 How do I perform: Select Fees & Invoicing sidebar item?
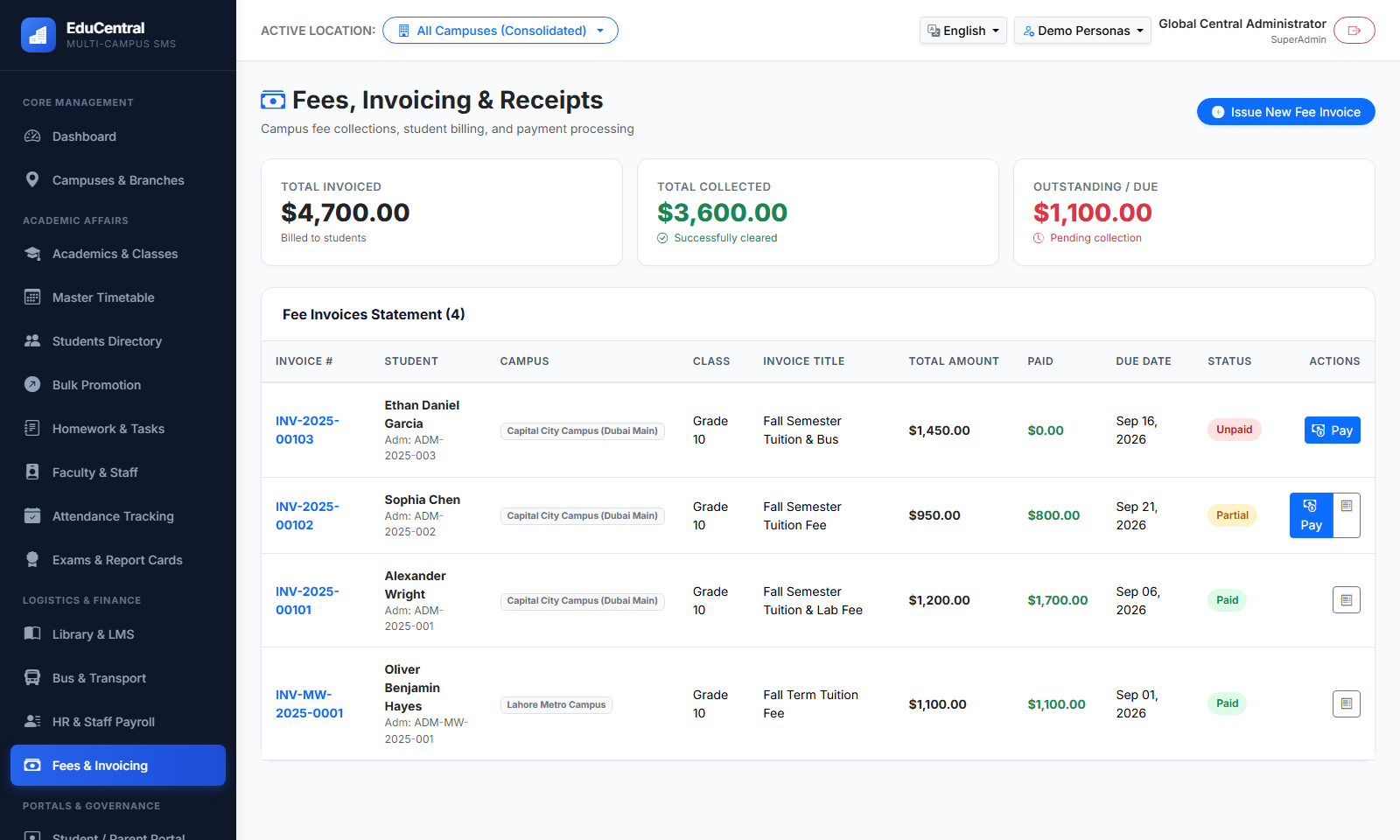(118, 766)
